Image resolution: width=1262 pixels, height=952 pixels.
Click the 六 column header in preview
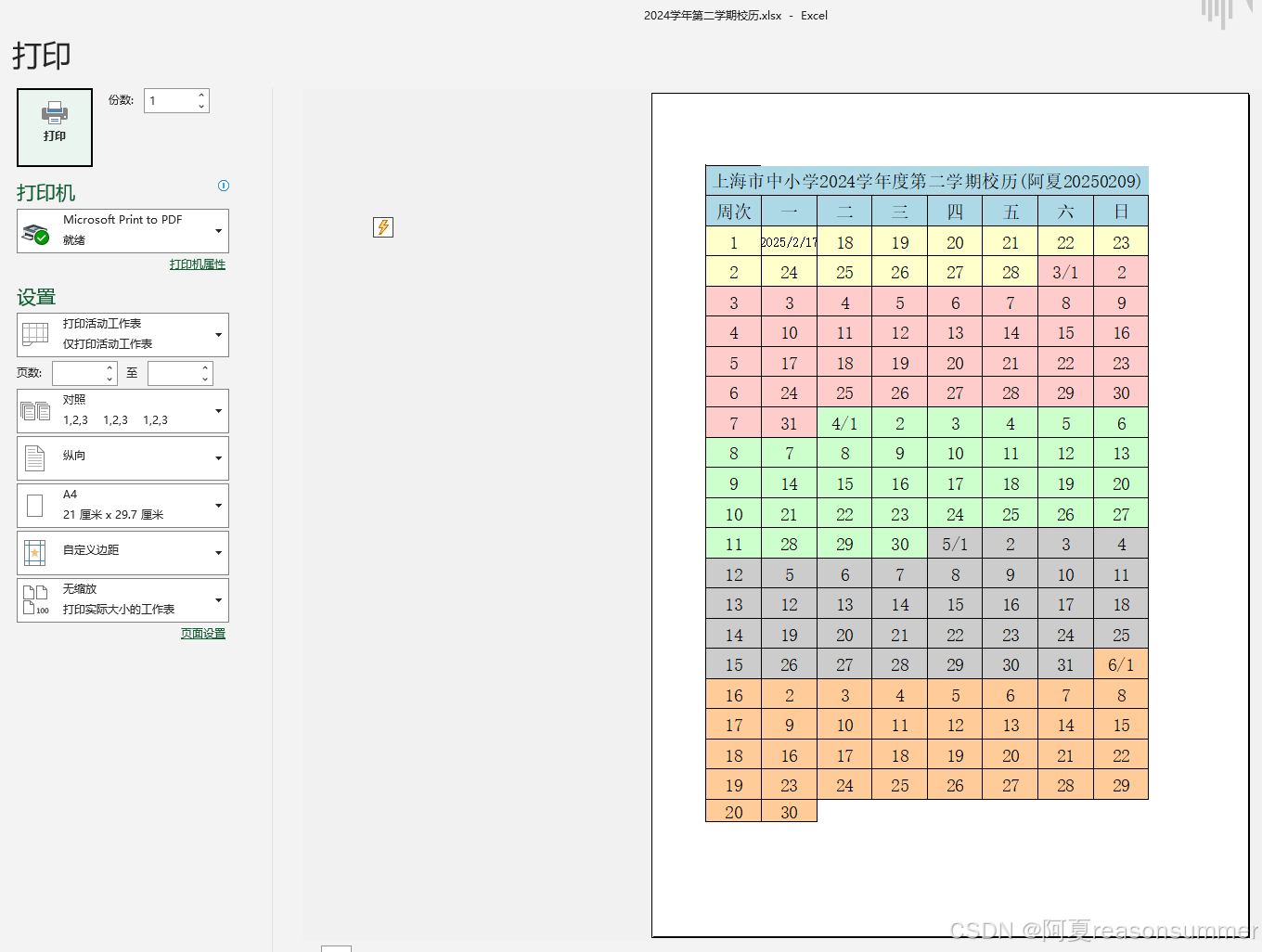click(x=1066, y=212)
